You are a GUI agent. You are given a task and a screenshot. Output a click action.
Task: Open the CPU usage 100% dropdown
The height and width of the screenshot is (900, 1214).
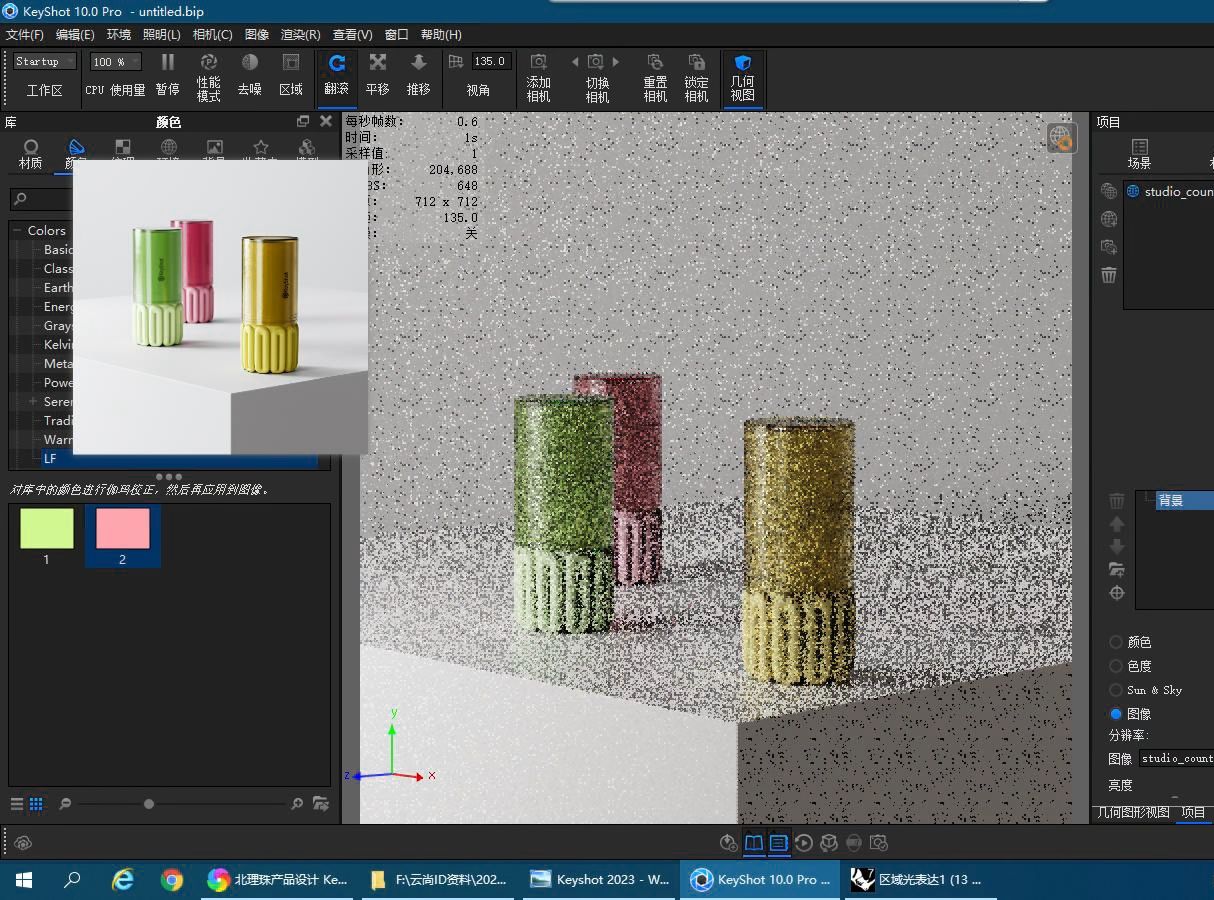point(115,62)
